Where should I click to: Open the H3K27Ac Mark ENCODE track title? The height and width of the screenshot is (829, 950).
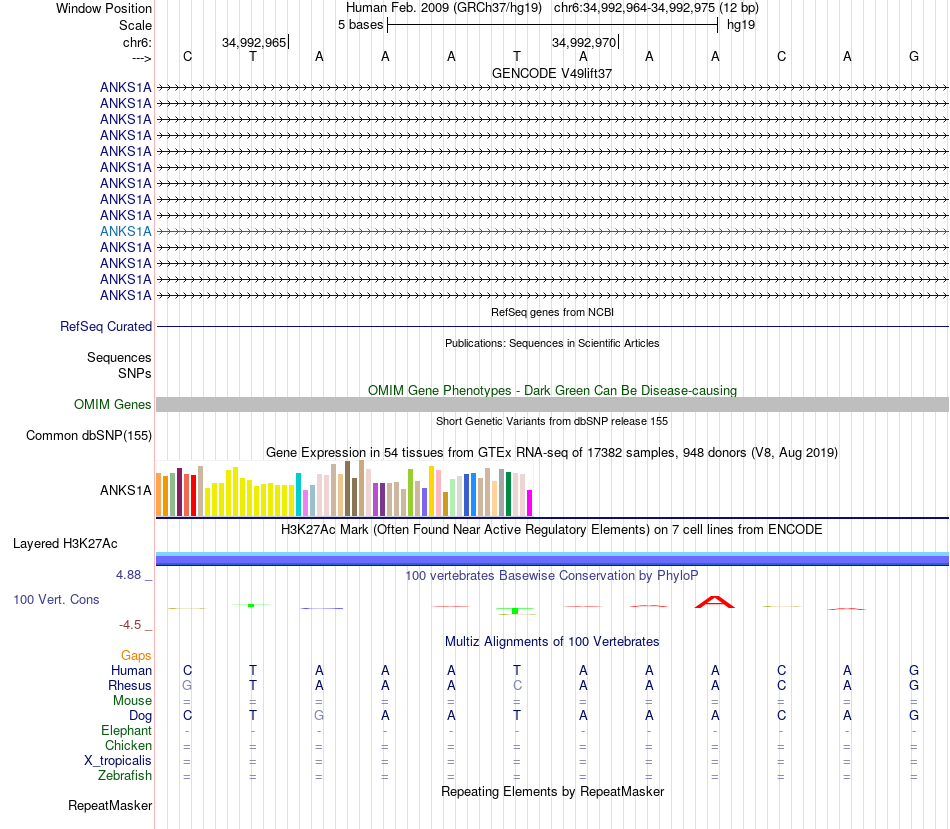(x=552, y=530)
